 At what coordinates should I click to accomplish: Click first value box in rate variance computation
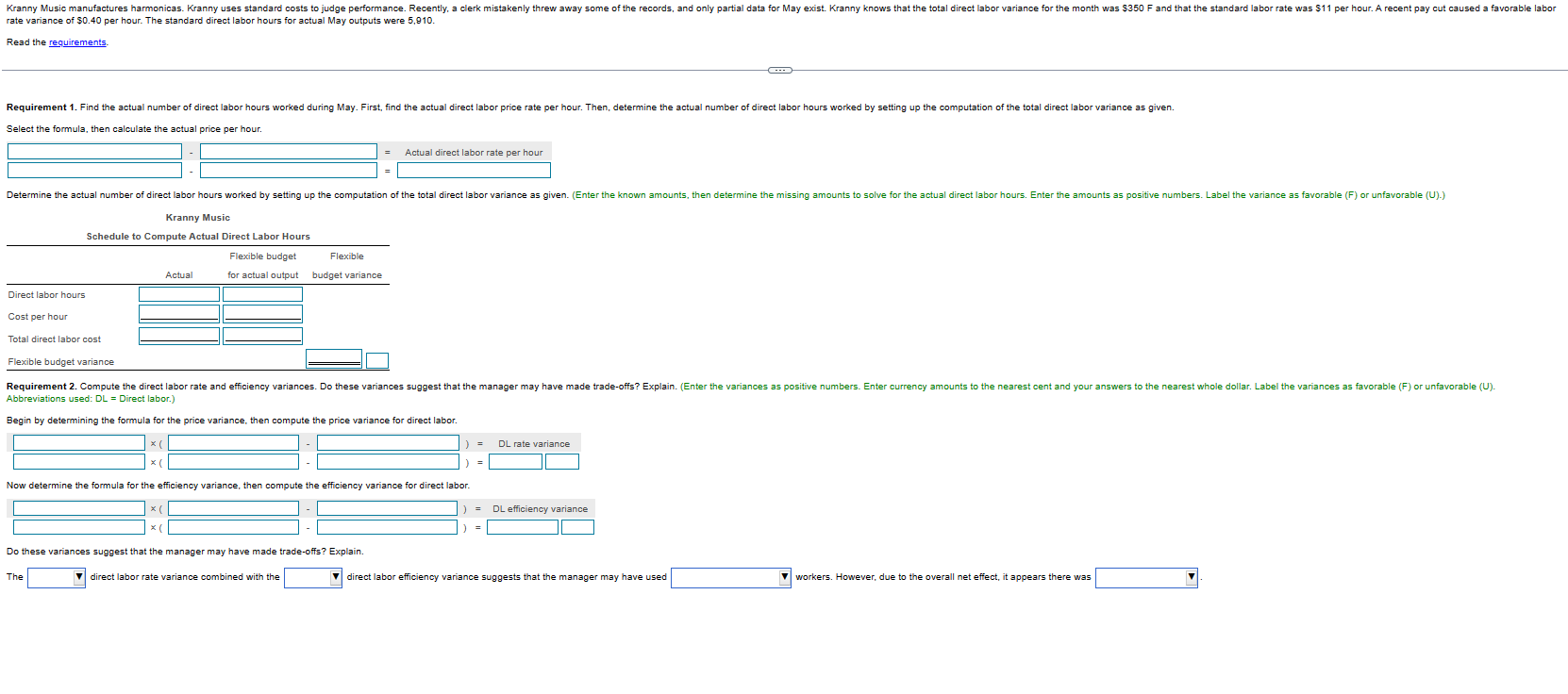pyautogui.click(x=79, y=462)
